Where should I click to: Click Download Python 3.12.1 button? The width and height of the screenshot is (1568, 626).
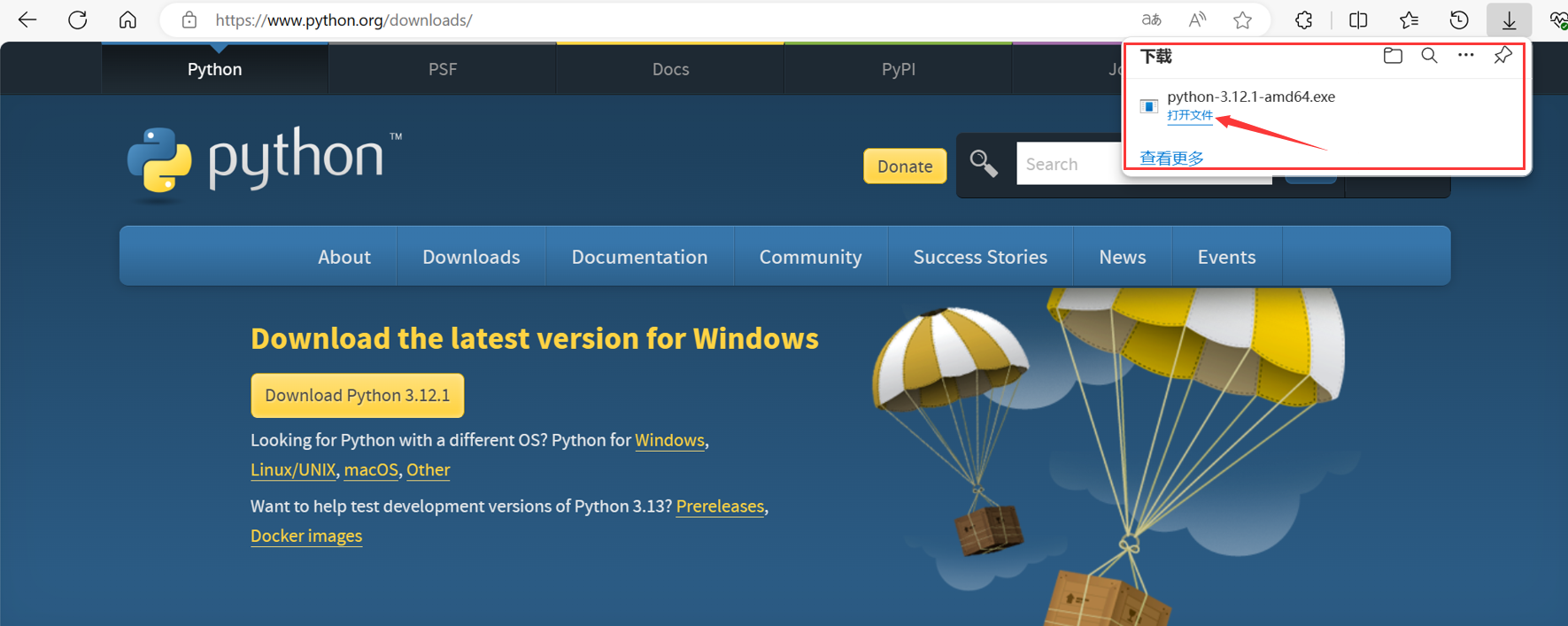pyautogui.click(x=357, y=396)
